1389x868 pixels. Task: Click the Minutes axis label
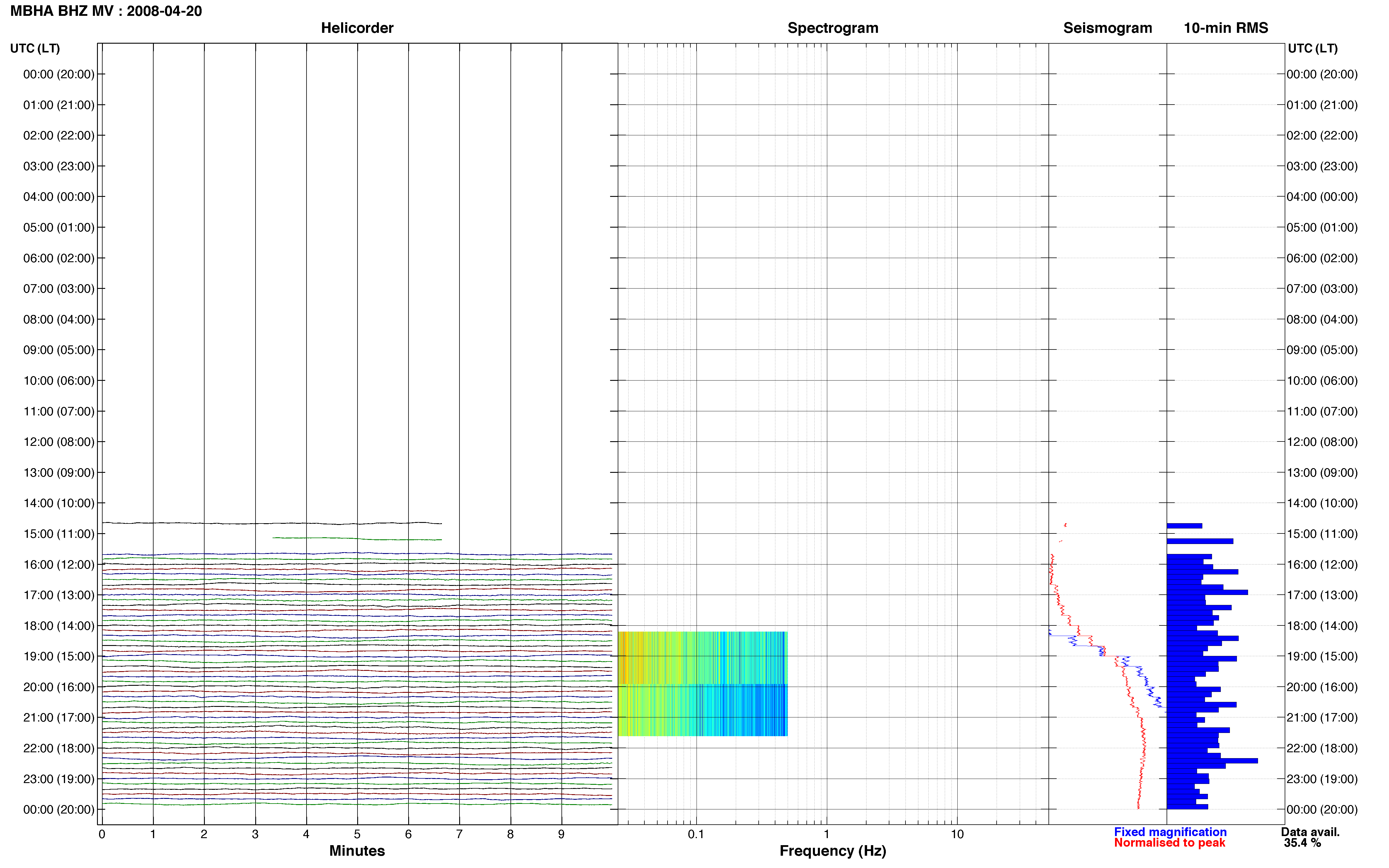pyautogui.click(x=357, y=851)
